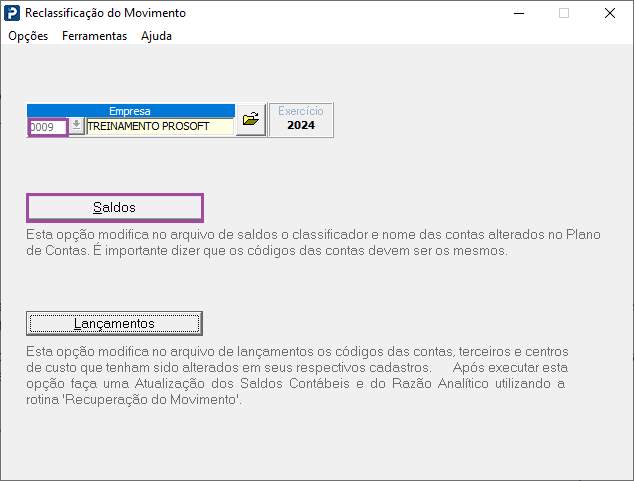635x481 pixels.
Task: Focus the Empresa code field 0009
Action: point(48,127)
